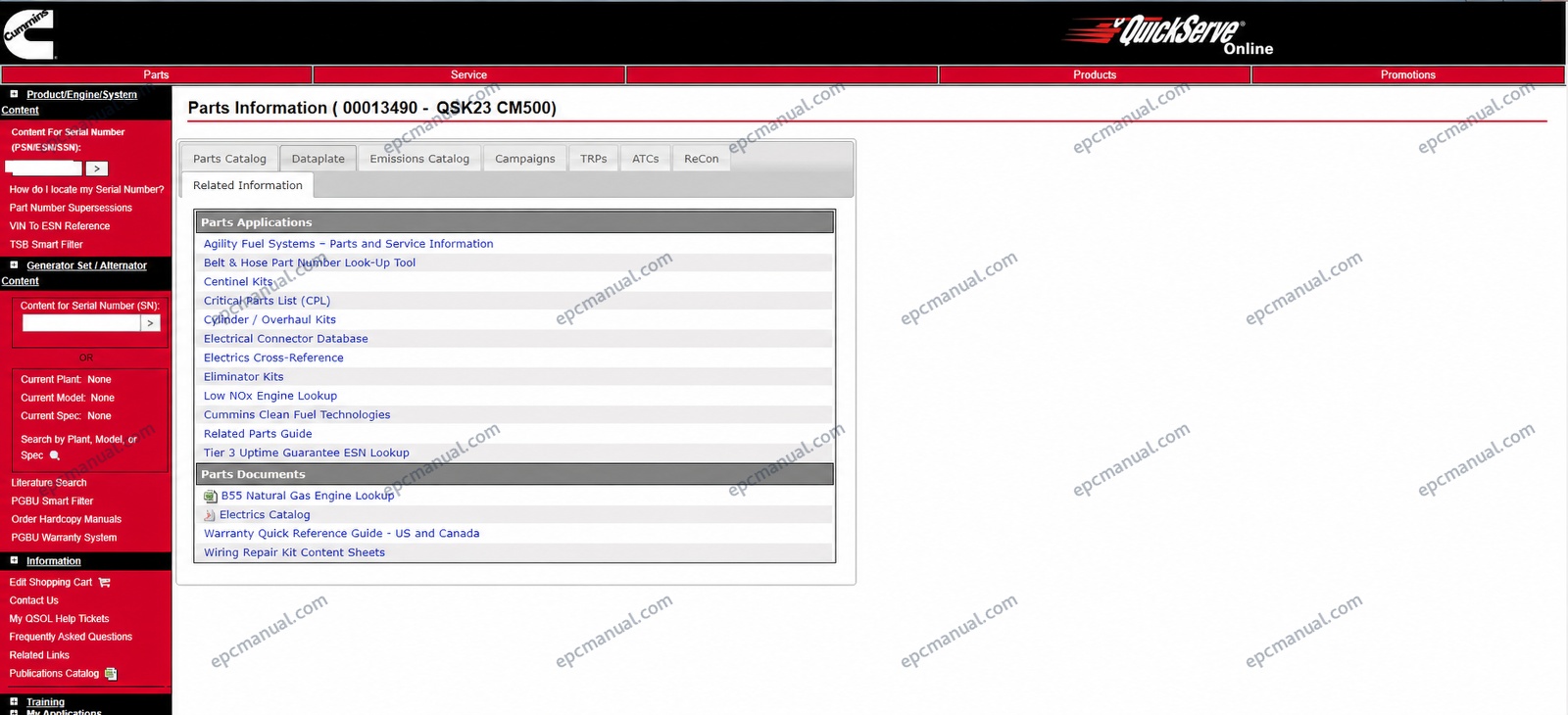Open Belt & Hose Part Number Look-Up Tool
The height and width of the screenshot is (715, 1568).
(x=310, y=262)
